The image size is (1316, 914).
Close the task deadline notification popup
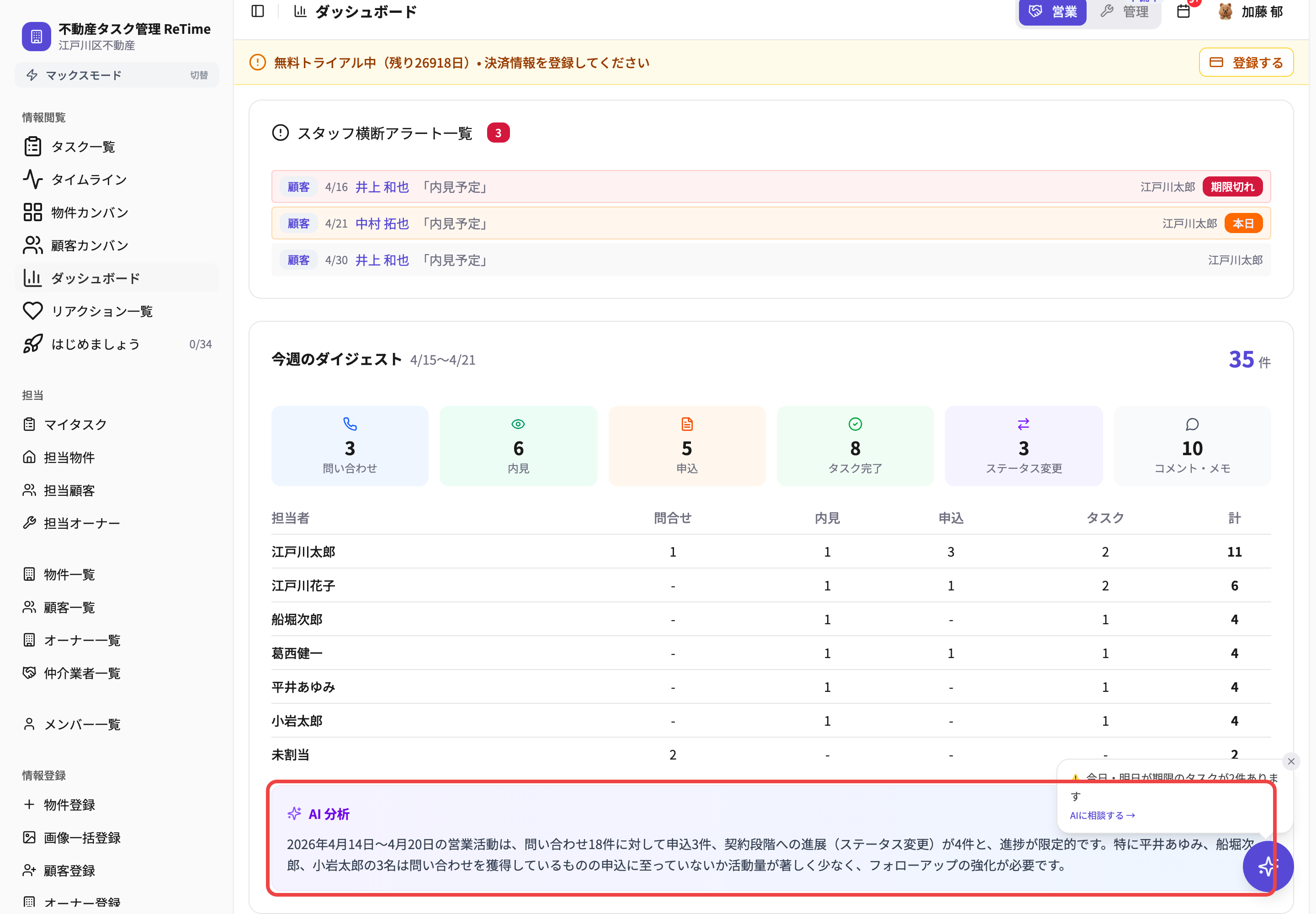tap(1291, 761)
